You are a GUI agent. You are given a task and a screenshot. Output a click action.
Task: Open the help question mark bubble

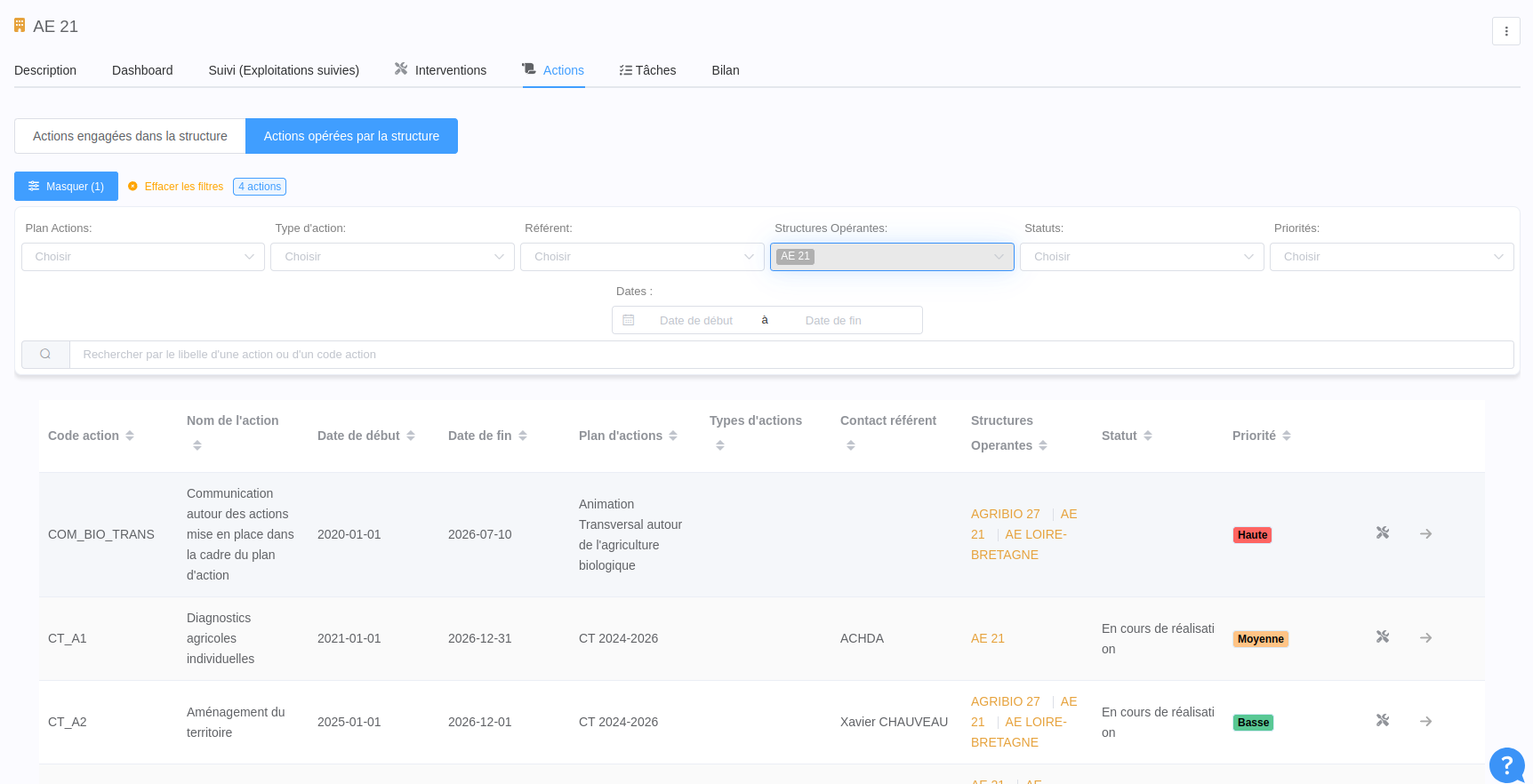(1506, 764)
